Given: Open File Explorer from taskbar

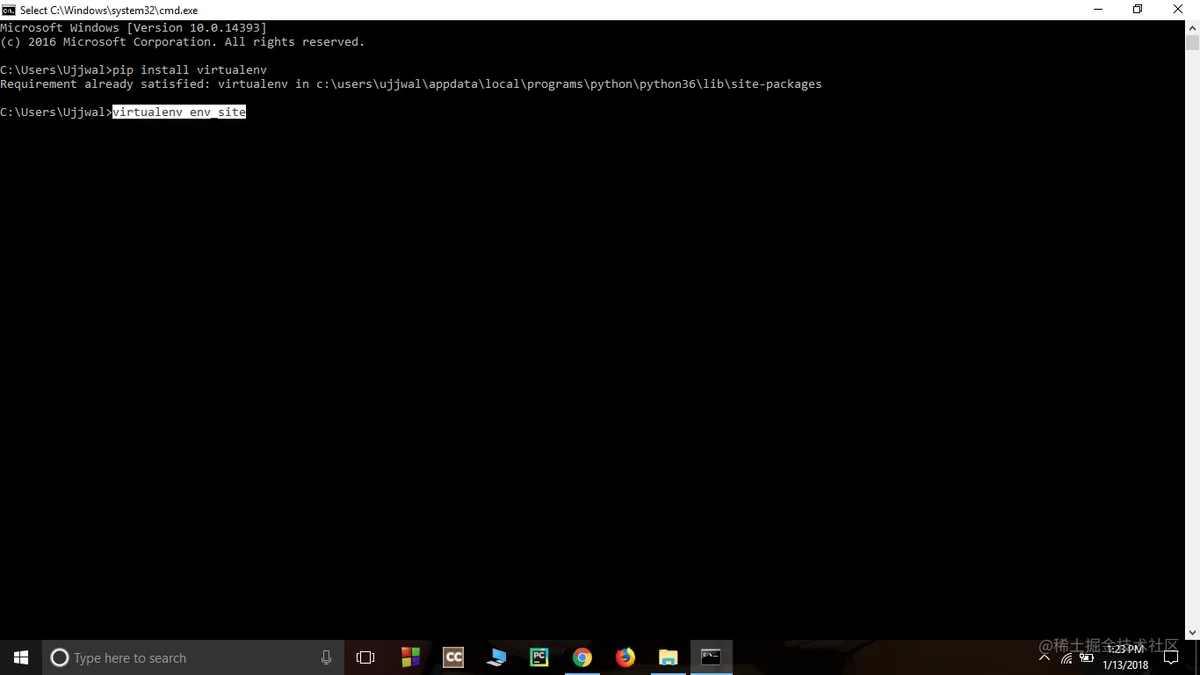Looking at the screenshot, I should point(668,657).
